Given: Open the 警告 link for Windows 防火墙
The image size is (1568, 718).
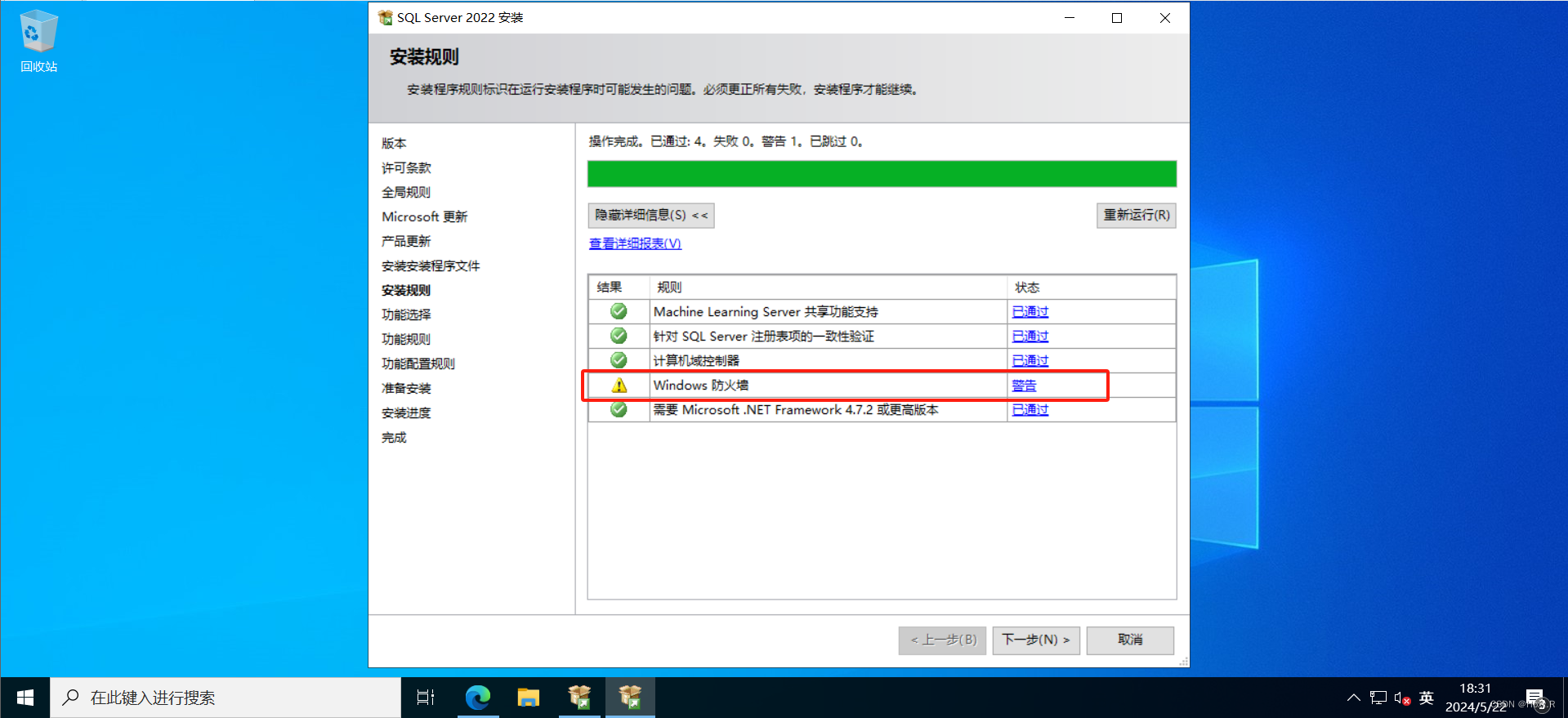Looking at the screenshot, I should point(1024,386).
